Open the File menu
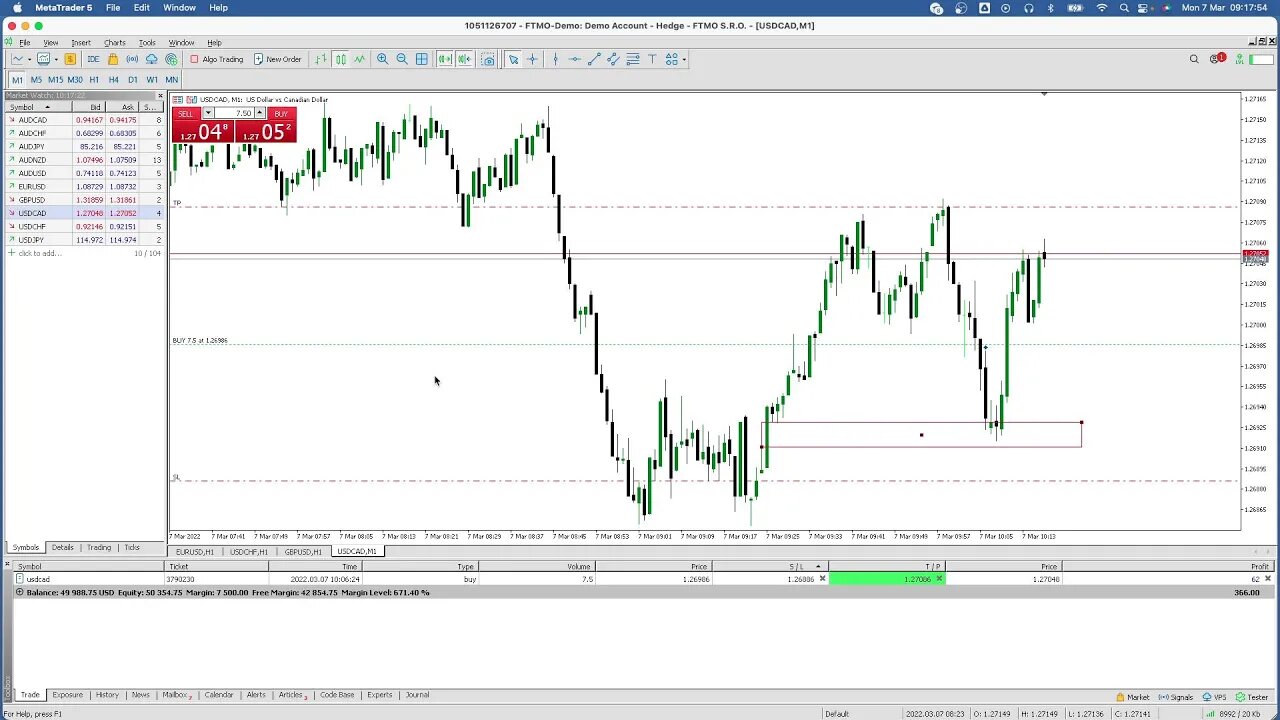 click(x=24, y=43)
